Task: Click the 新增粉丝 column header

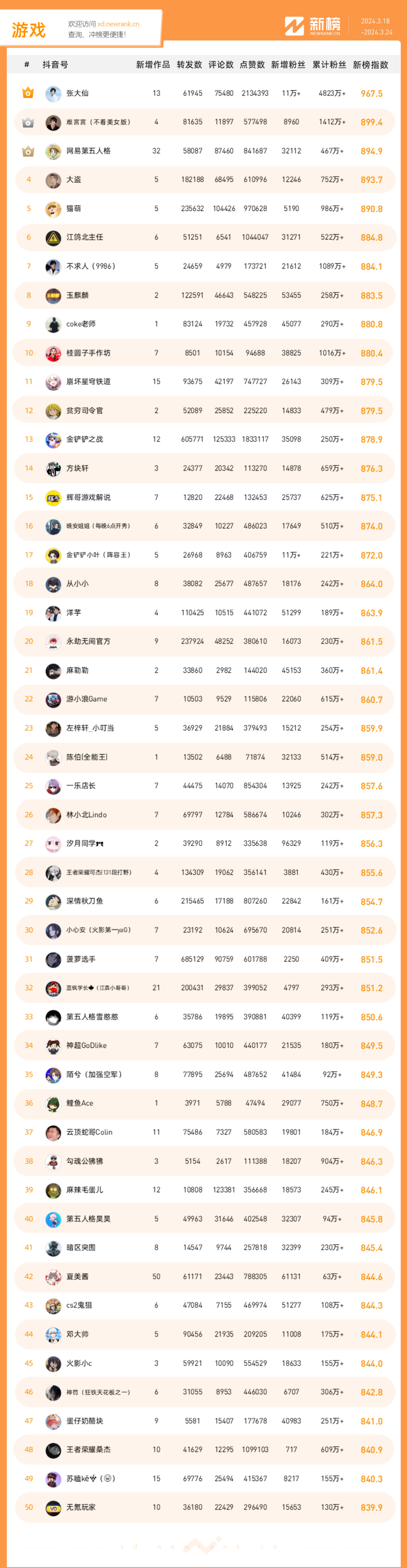Action: (x=288, y=65)
